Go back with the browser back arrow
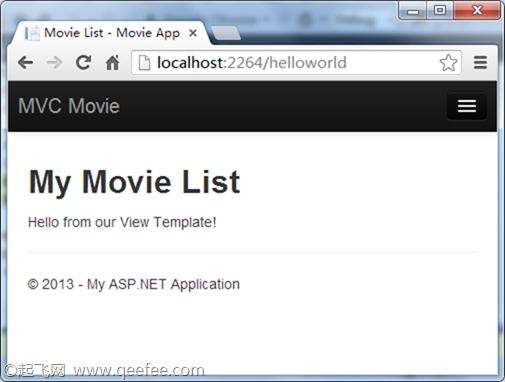Image resolution: width=505 pixels, height=382 pixels. 26,63
